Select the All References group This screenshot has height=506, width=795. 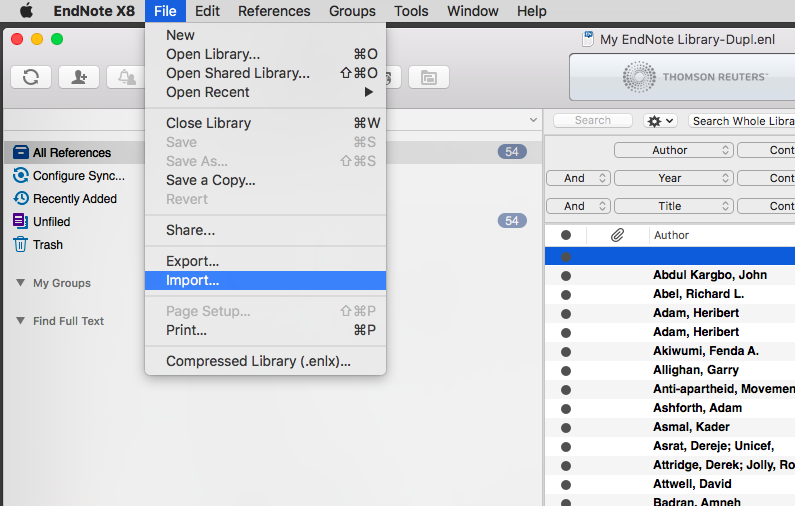coord(74,152)
